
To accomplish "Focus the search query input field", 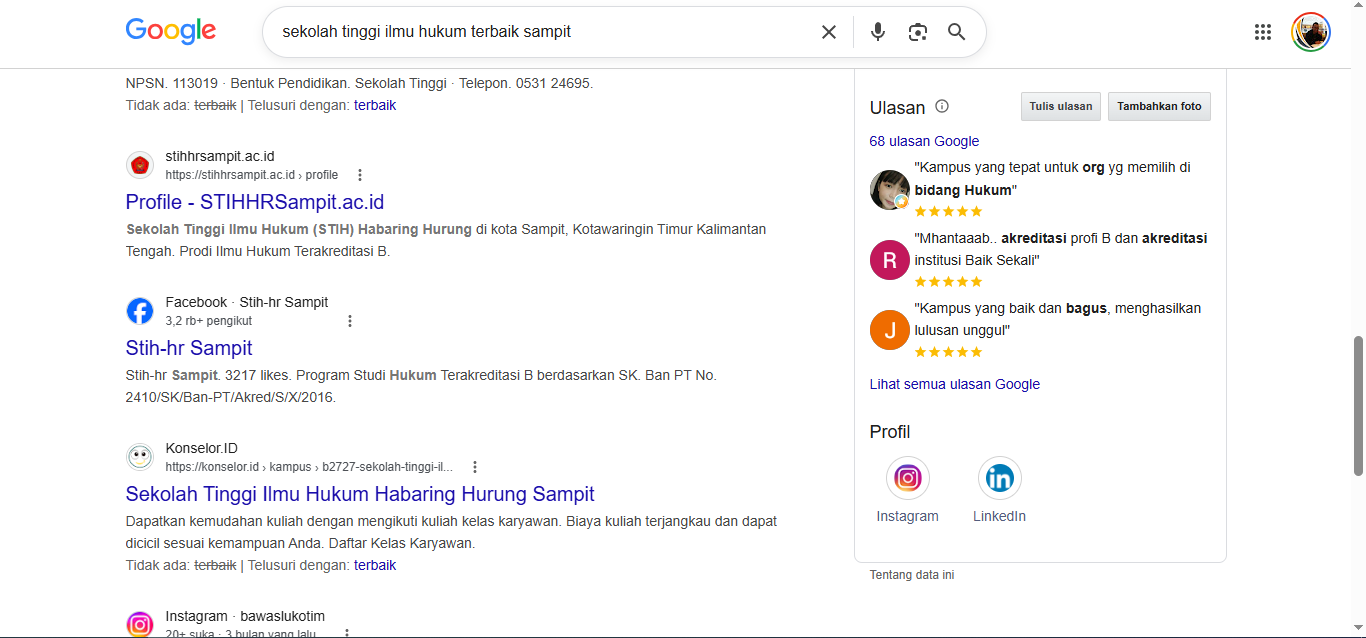I will [540, 32].
